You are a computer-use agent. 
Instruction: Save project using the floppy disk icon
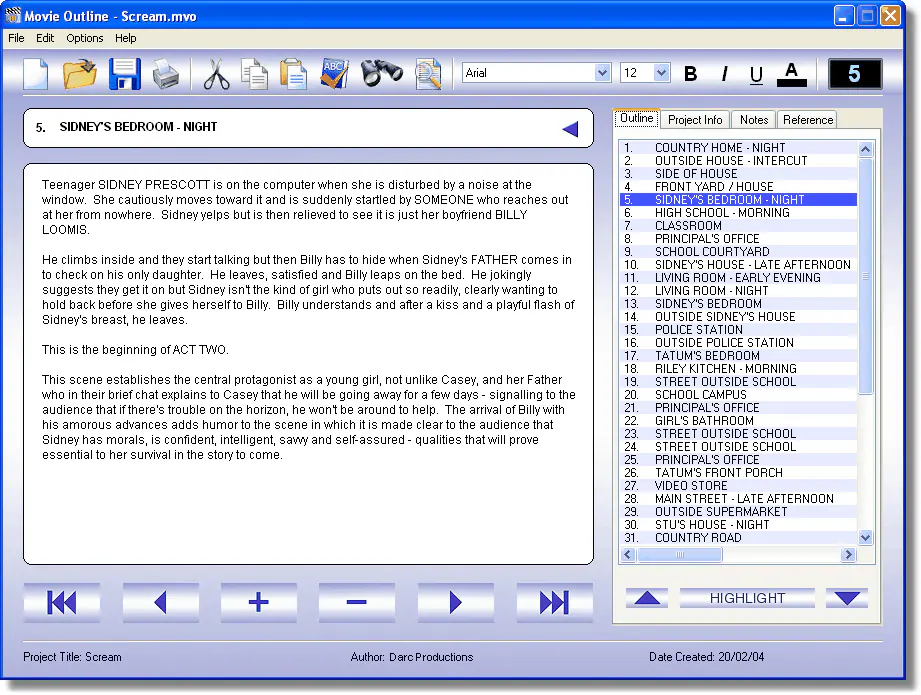tap(125, 74)
